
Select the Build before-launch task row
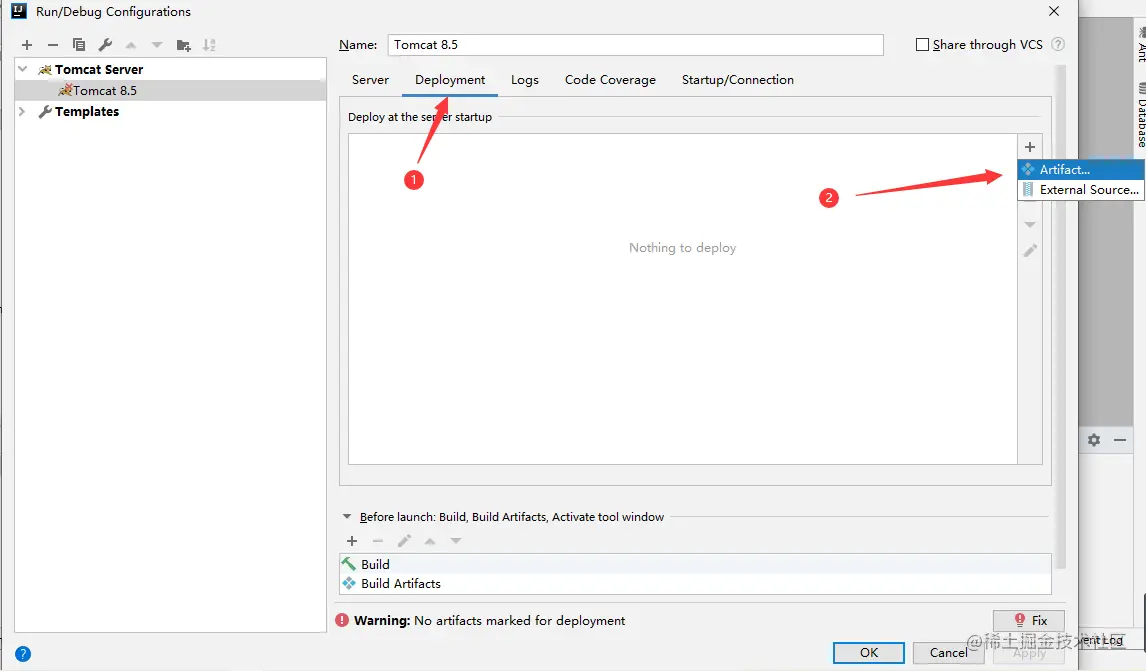point(695,564)
